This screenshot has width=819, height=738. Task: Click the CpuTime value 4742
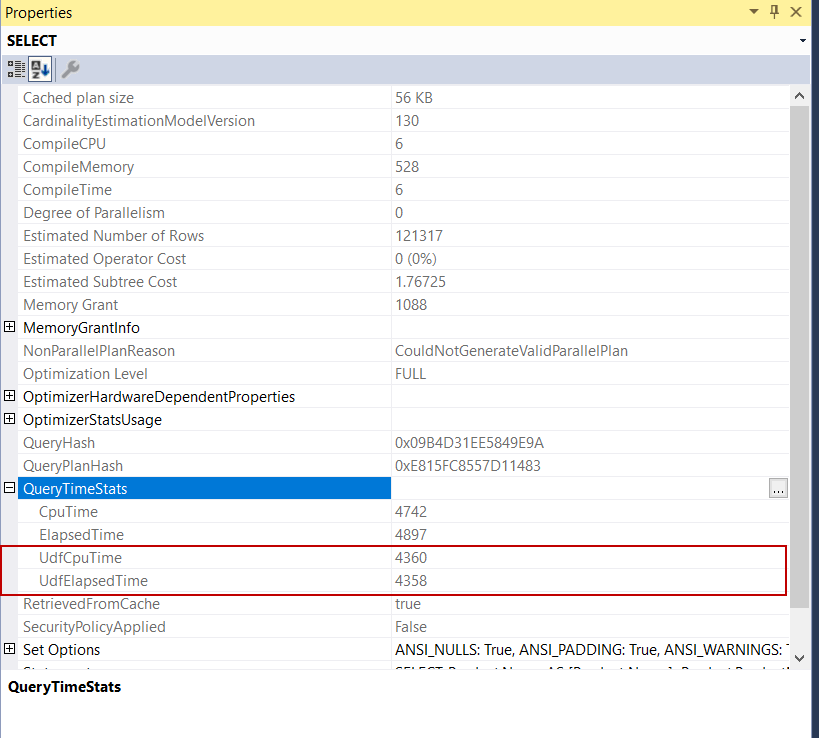point(411,511)
